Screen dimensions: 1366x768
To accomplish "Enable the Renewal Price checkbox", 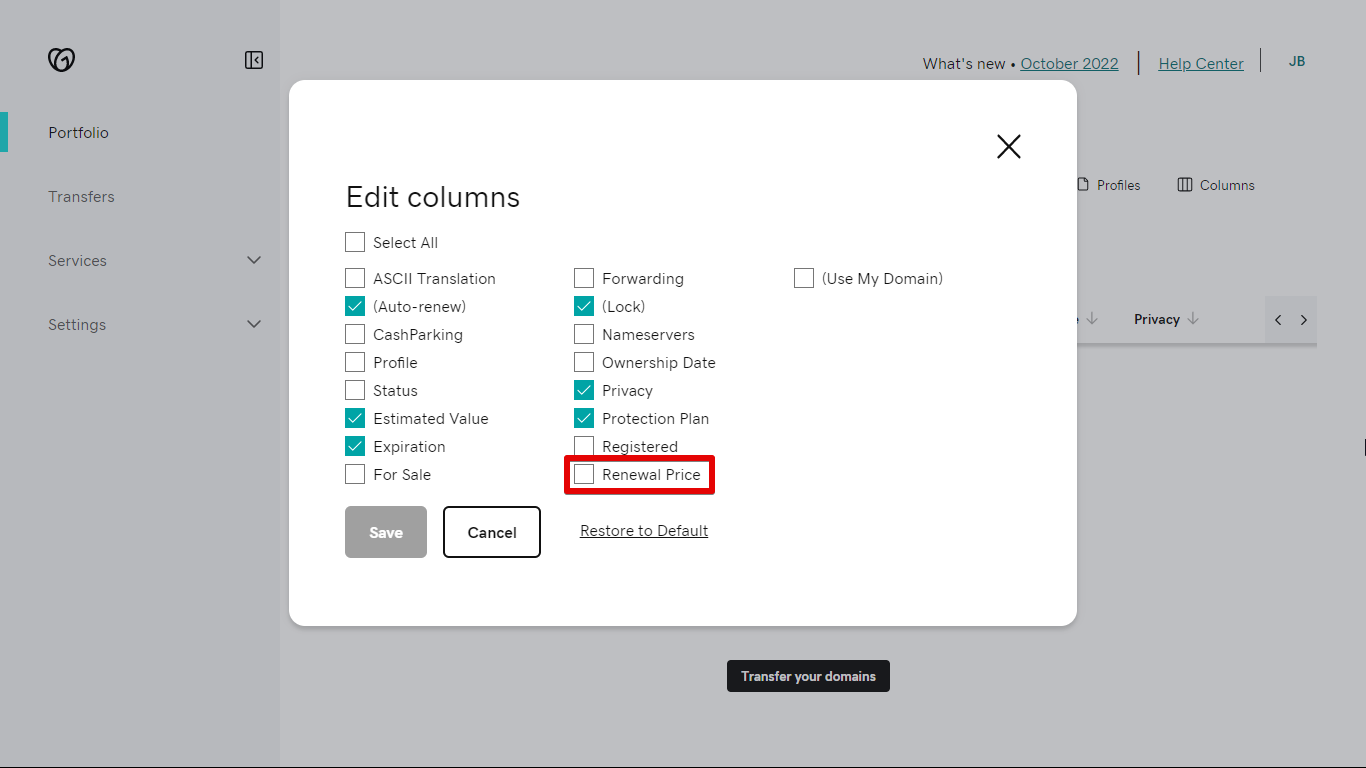I will (x=584, y=474).
